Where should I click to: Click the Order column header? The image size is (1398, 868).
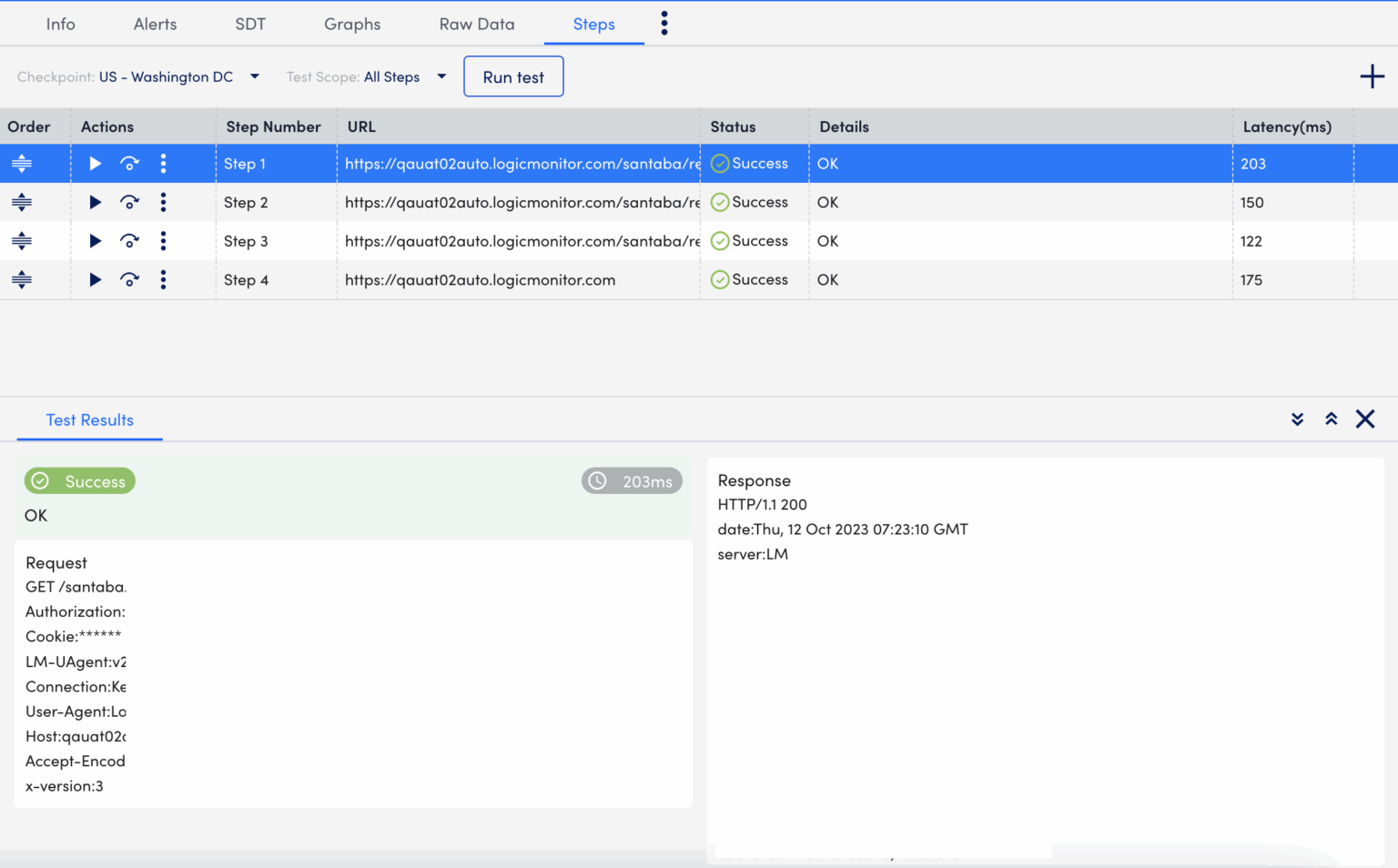tap(29, 126)
